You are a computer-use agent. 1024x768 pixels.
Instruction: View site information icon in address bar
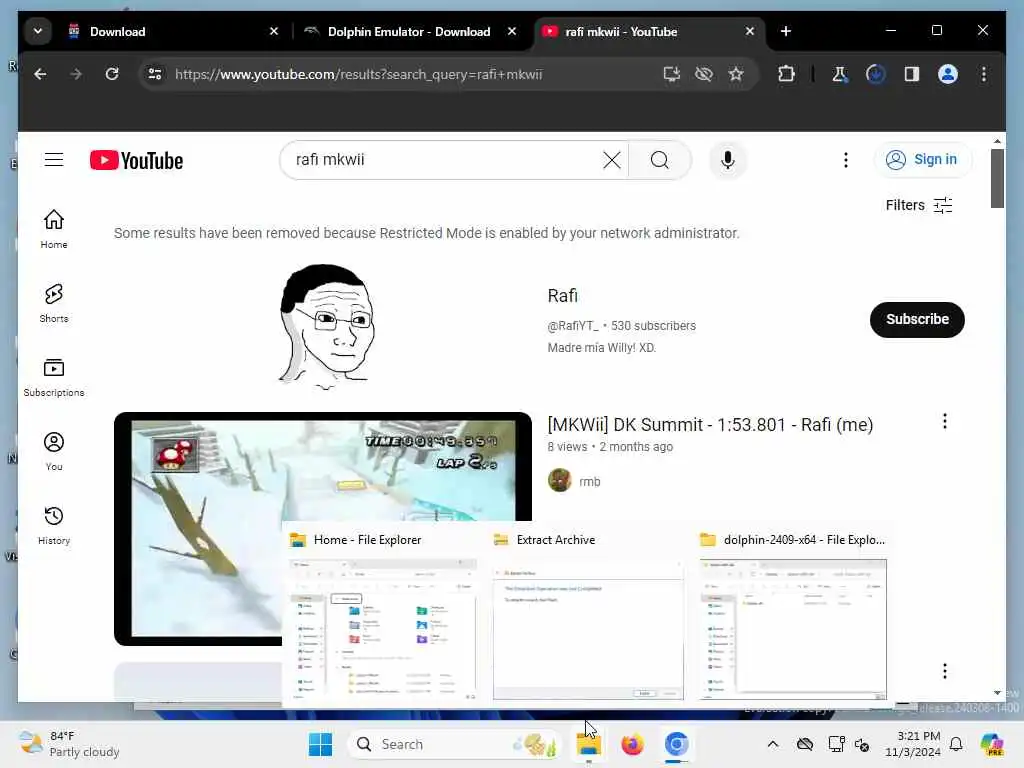click(x=155, y=74)
